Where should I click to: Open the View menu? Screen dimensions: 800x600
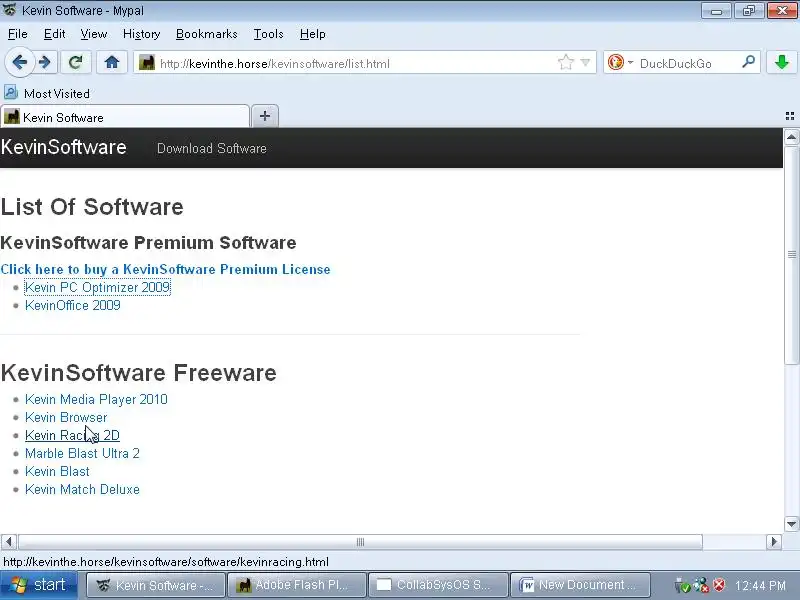click(93, 34)
